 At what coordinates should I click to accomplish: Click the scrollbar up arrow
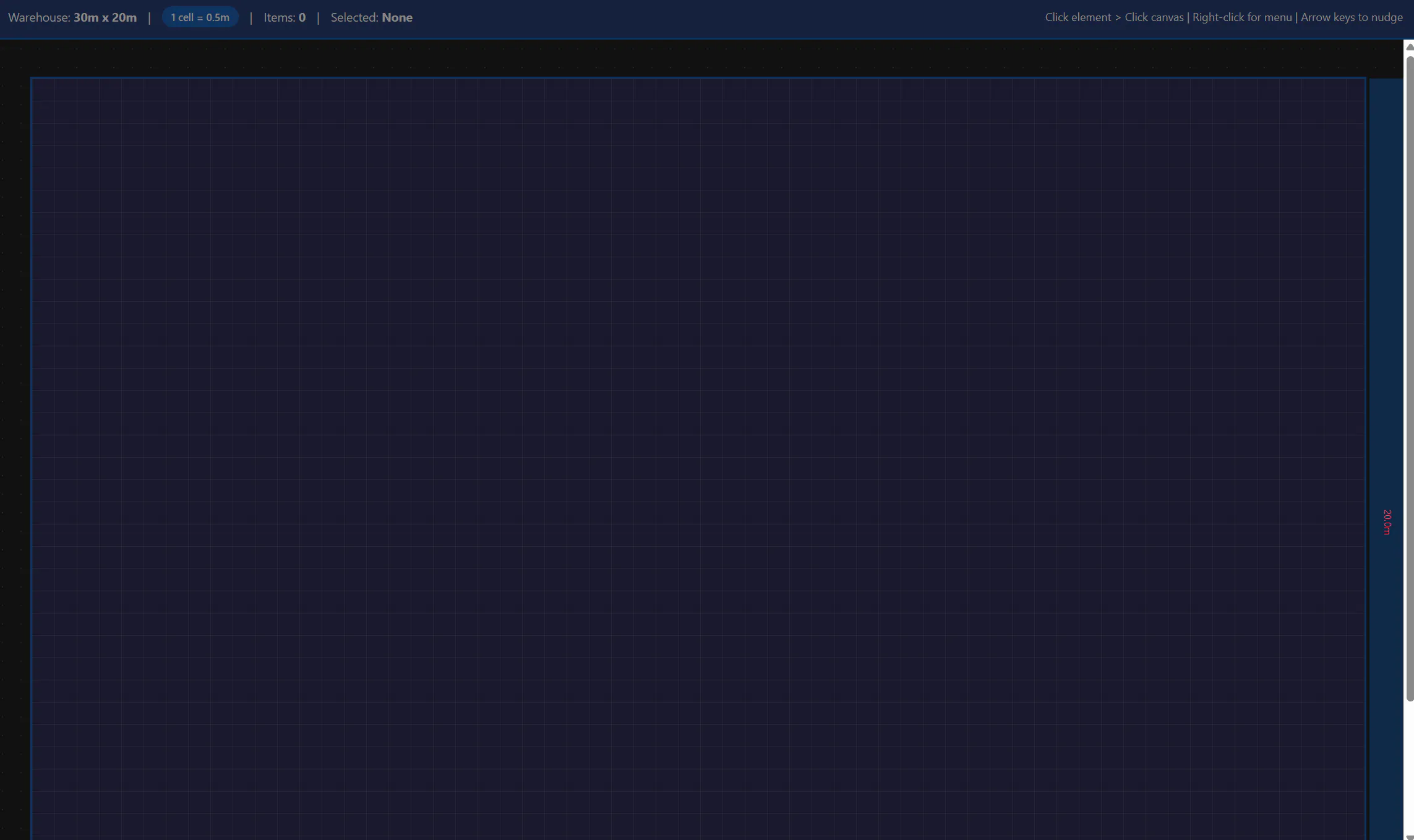point(1409,47)
